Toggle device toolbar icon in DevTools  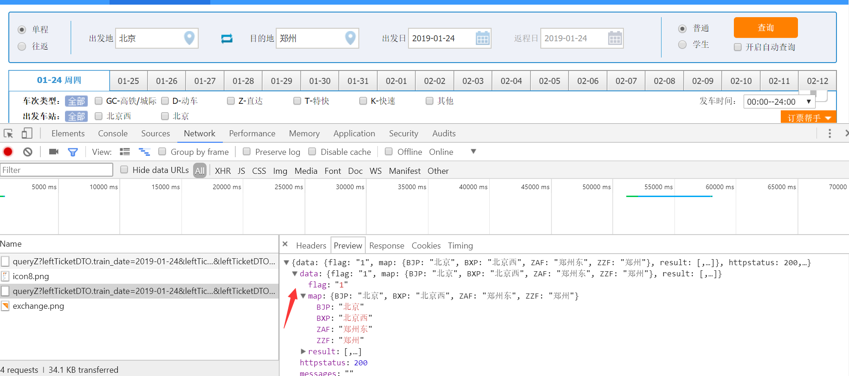[x=27, y=133]
